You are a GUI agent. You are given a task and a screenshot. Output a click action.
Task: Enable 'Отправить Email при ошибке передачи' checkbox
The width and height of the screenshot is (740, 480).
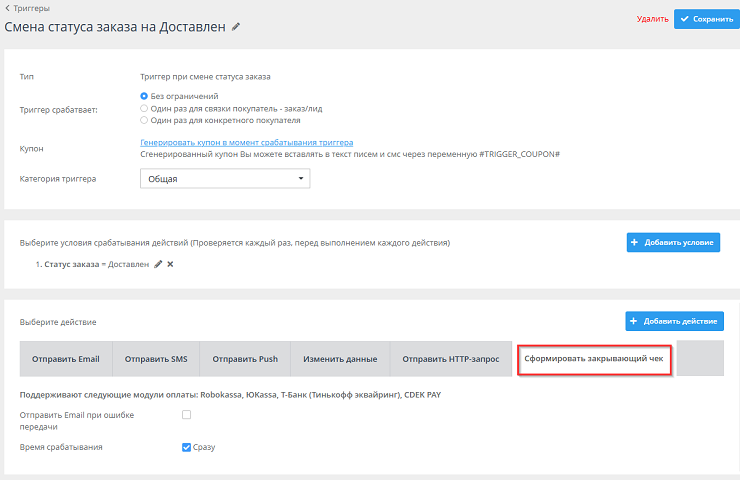186,415
